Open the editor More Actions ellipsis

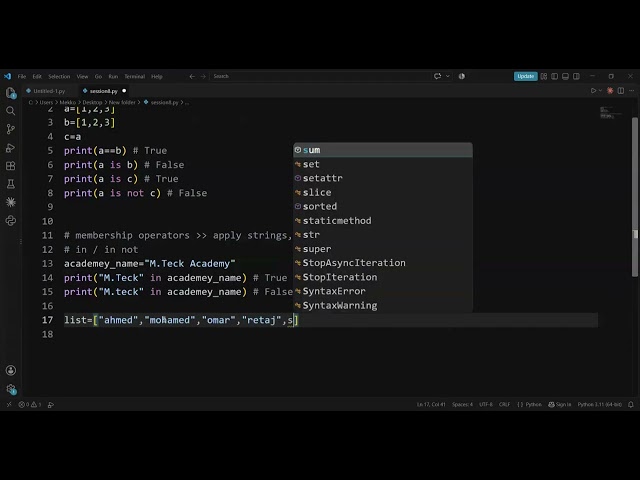point(631,91)
